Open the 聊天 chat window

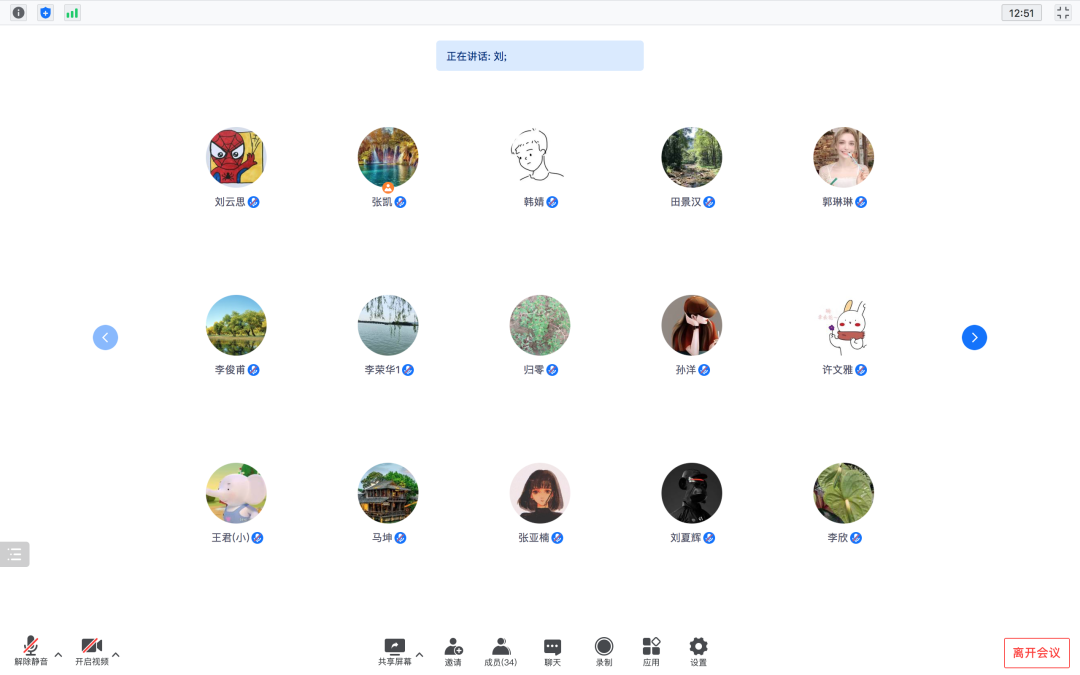click(x=552, y=651)
